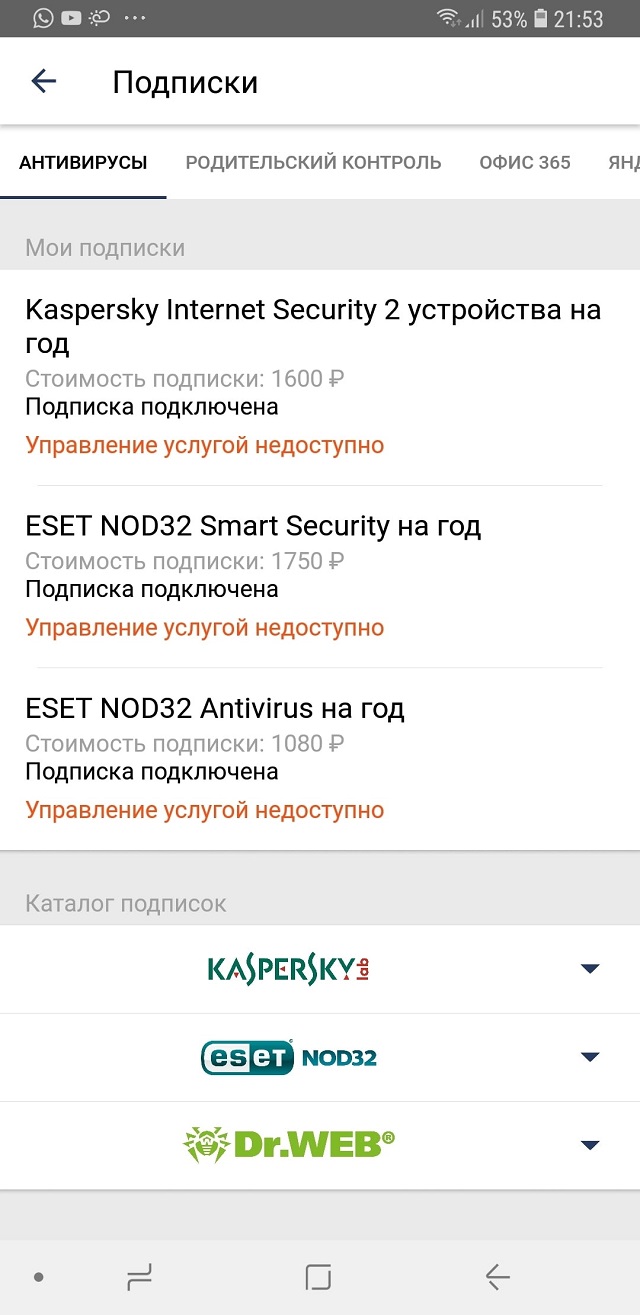The image size is (640, 1315).
Task: Select the ESET NOD32 Smart Security subscription entry
Action: pos(253,525)
